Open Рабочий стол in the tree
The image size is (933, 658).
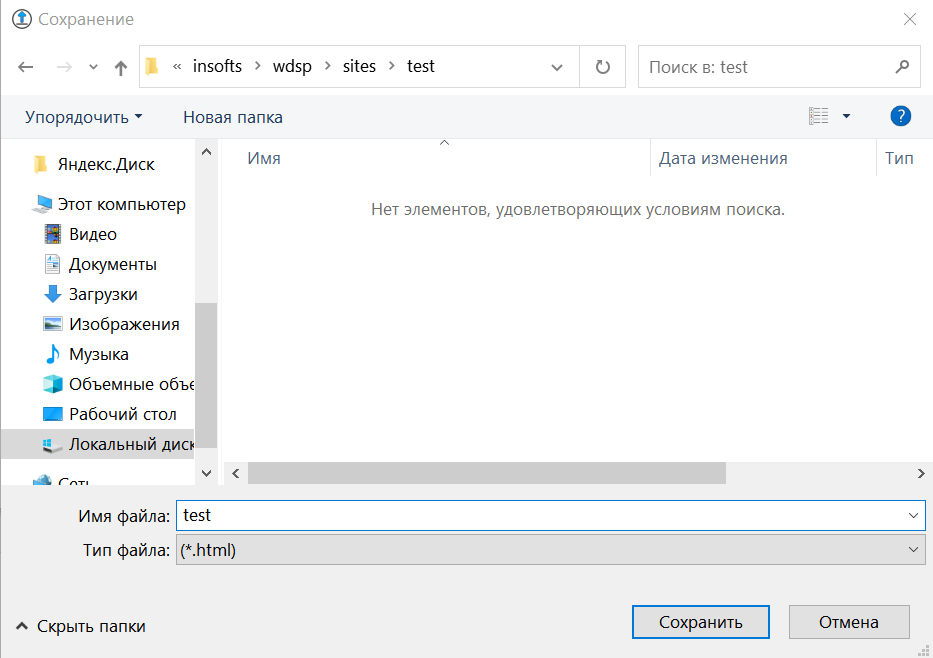click(x=123, y=414)
